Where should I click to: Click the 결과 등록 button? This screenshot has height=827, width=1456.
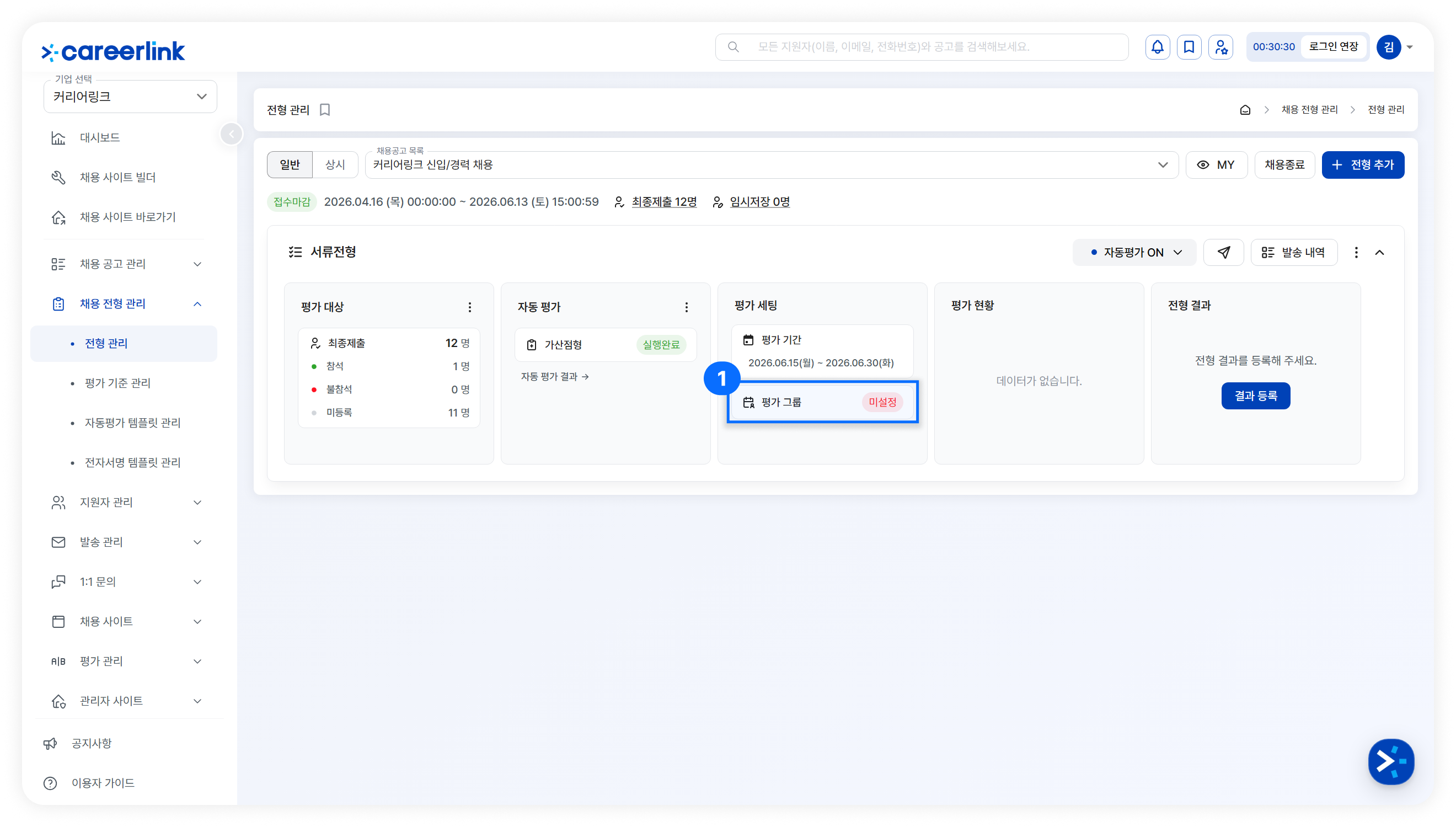1255,396
